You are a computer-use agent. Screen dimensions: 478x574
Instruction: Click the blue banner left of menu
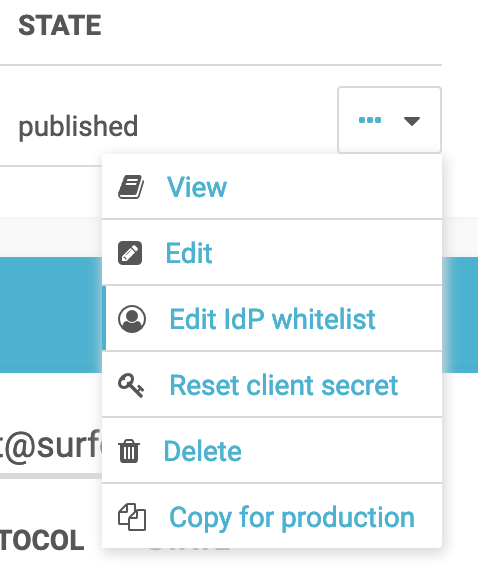click(51, 315)
